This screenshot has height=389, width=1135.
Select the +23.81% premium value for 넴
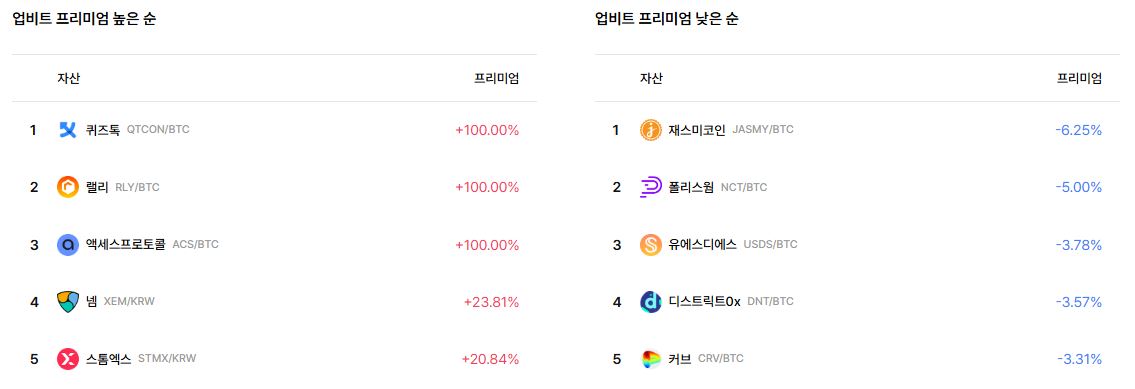point(491,302)
